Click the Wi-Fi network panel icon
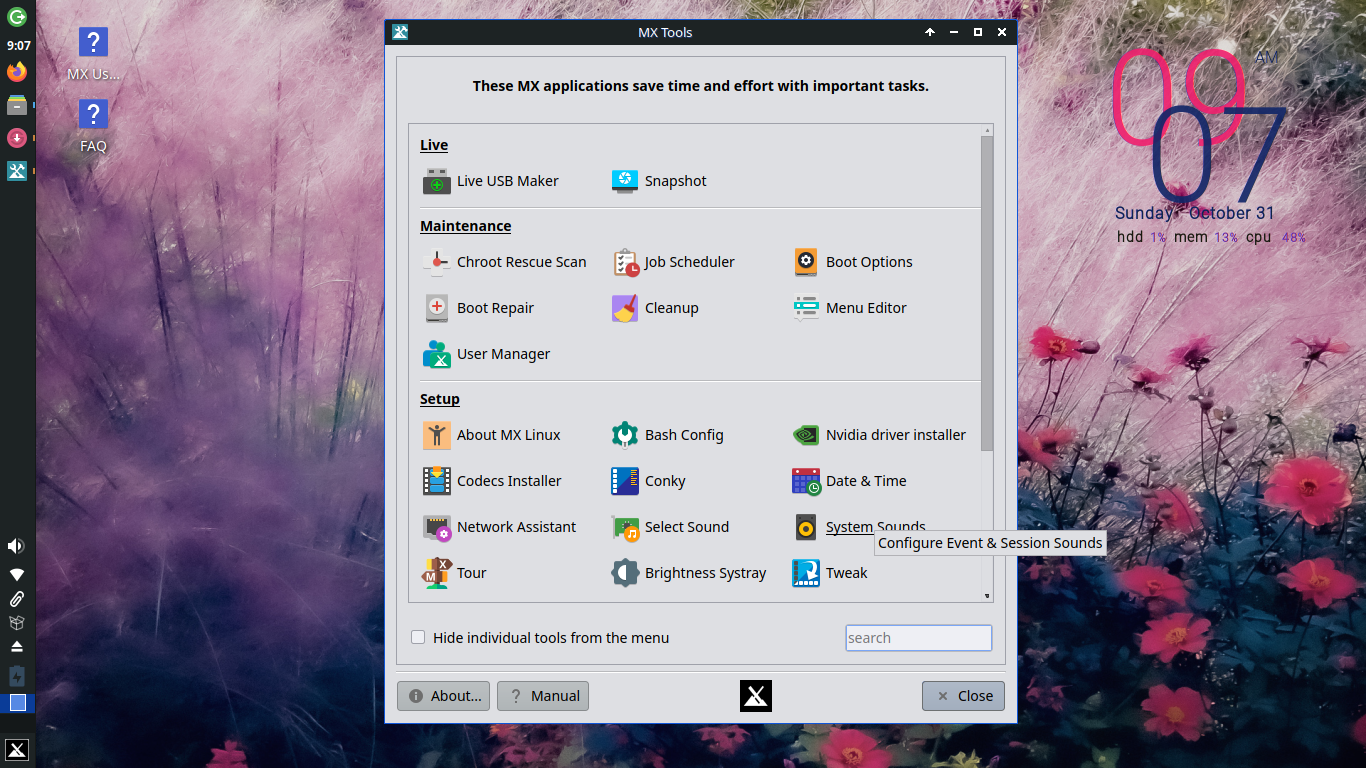This screenshot has height=768, width=1366. pos(17,575)
